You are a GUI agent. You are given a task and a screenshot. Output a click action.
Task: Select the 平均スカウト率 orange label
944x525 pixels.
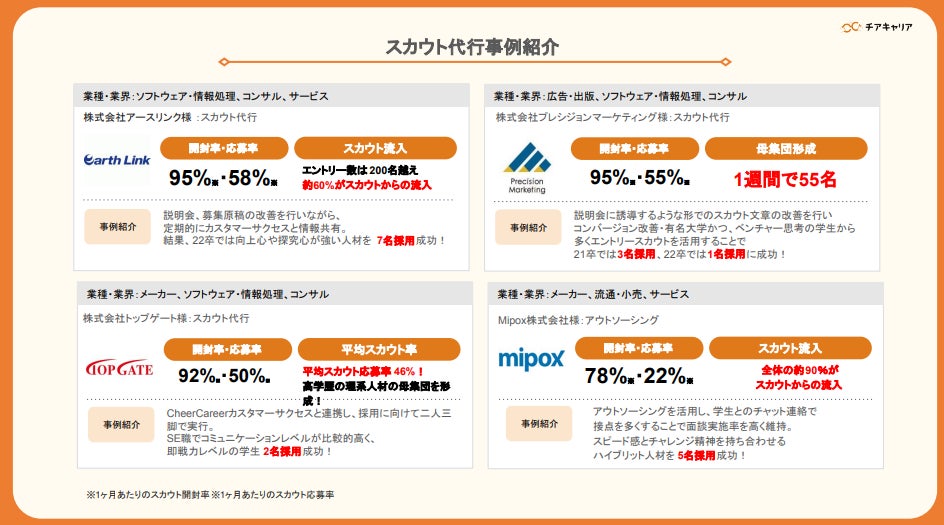[379, 349]
